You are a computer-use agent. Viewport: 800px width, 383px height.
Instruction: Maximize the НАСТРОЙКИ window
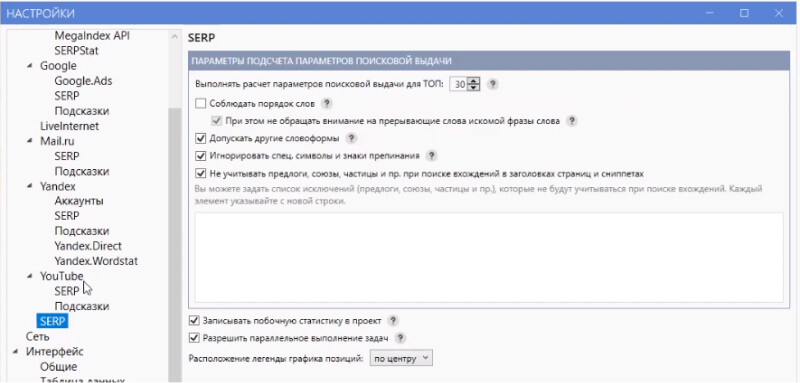point(744,13)
